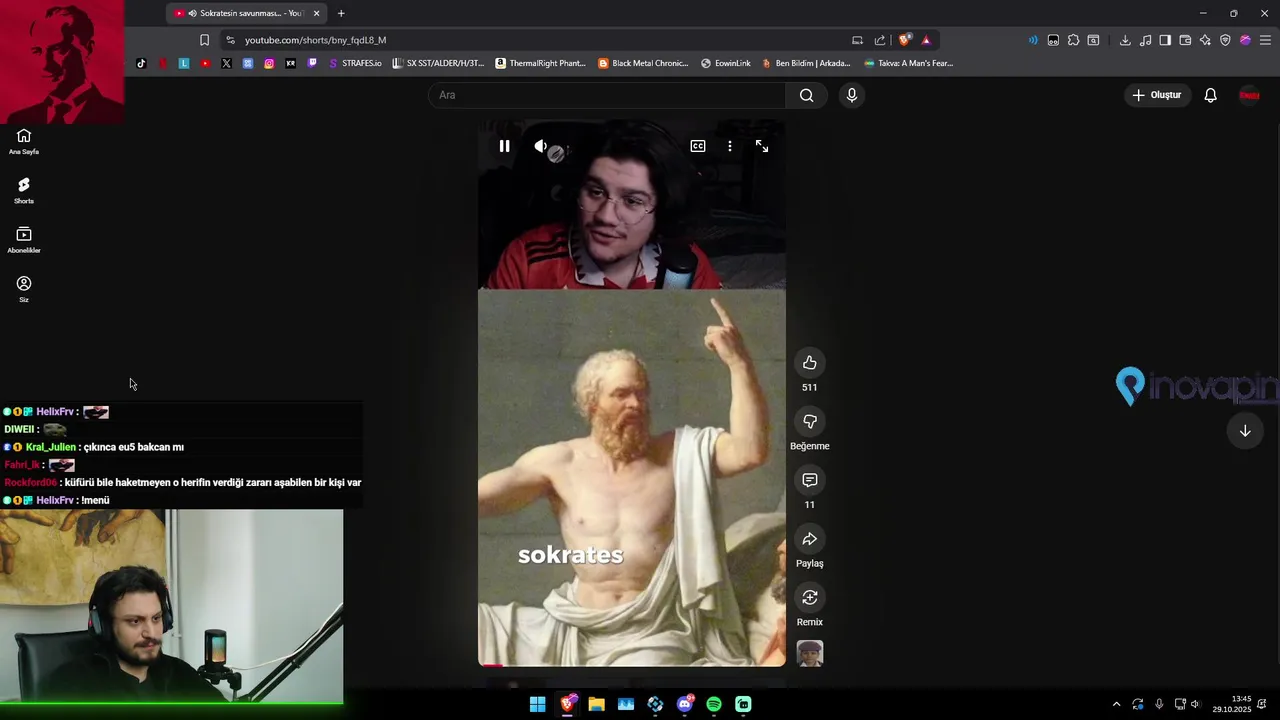Open Brave Rewards triangle icon
The width and height of the screenshot is (1280, 720).
926,40
